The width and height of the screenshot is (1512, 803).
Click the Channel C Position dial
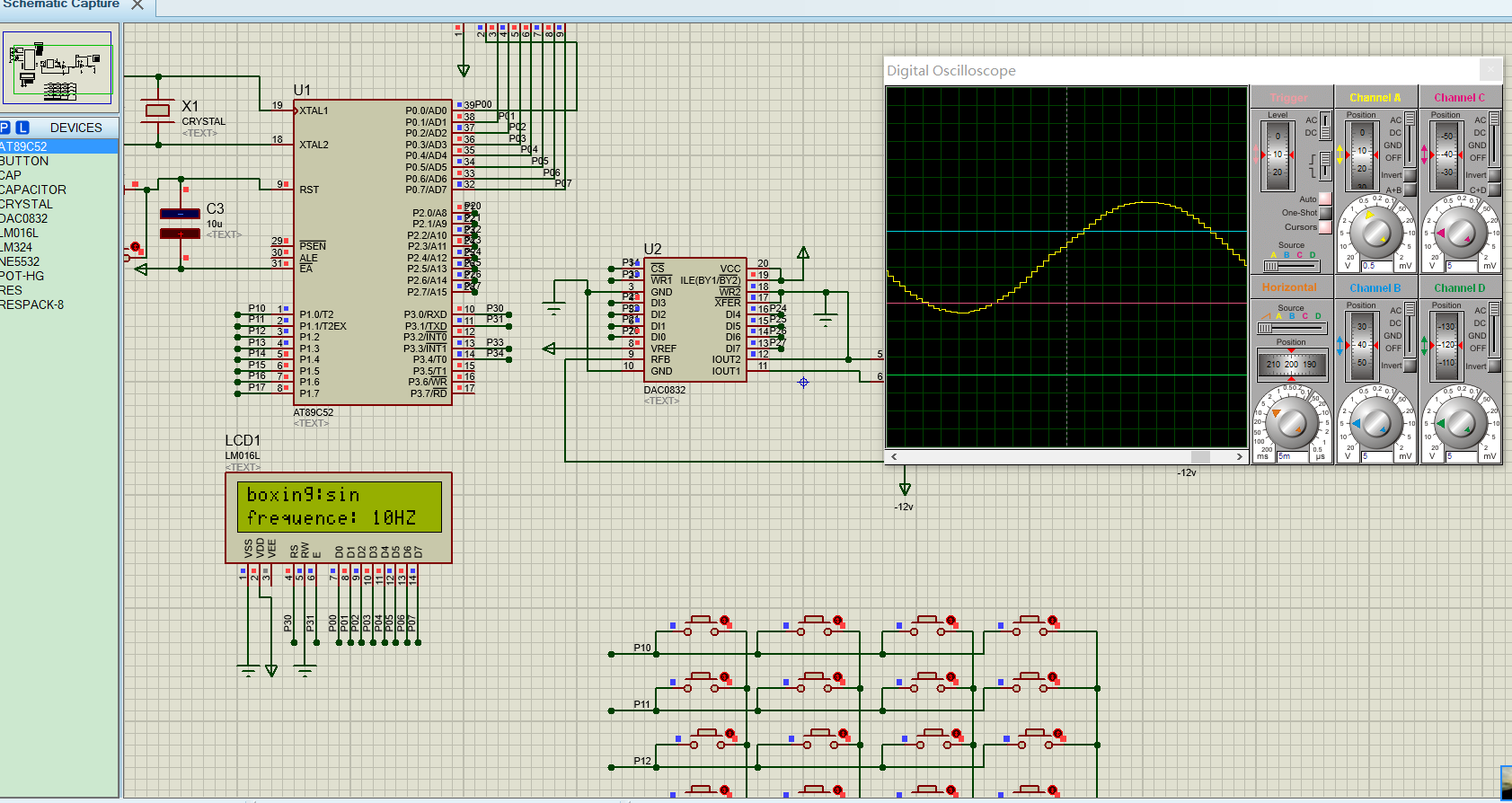pyautogui.click(x=1446, y=155)
